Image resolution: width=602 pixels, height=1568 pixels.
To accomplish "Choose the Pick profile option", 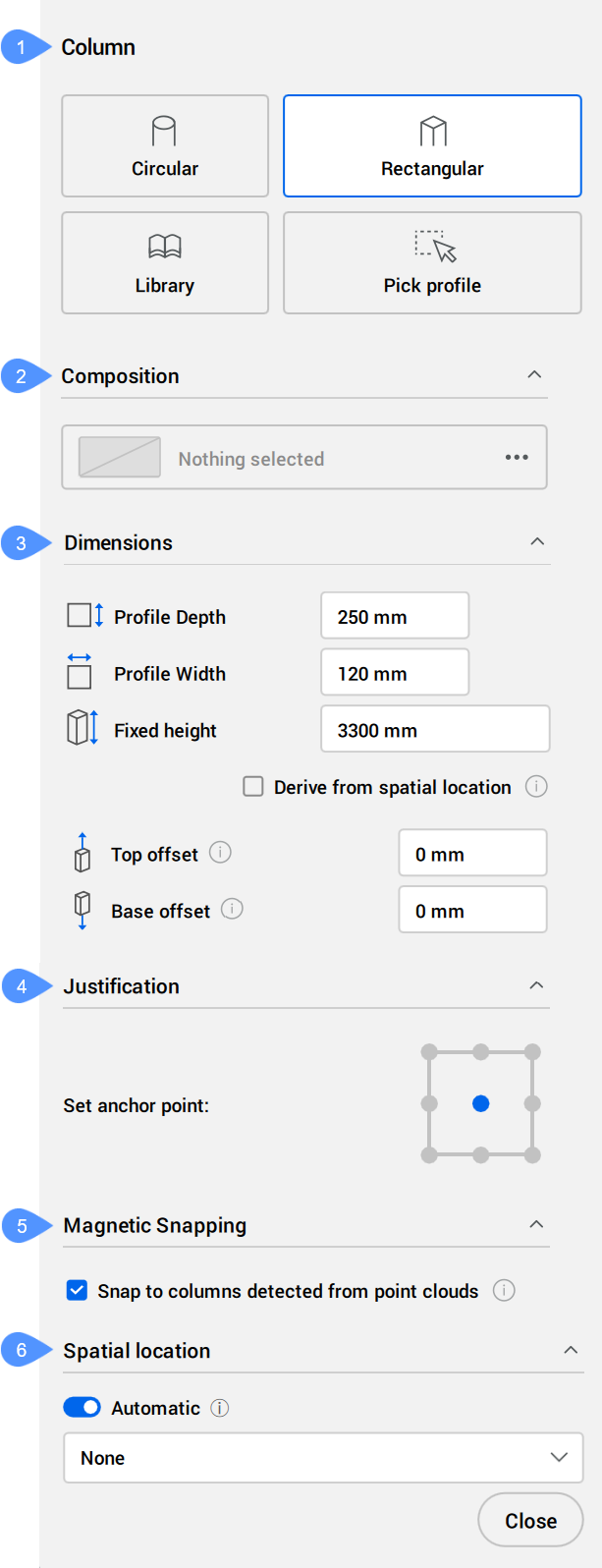I will pyautogui.click(x=432, y=263).
